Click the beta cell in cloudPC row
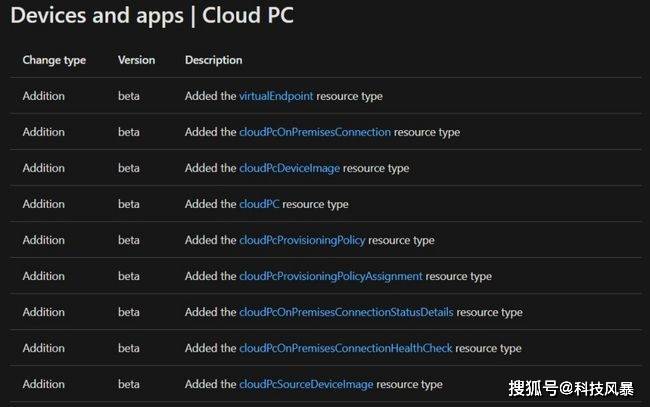The image size is (650, 407). [129, 204]
